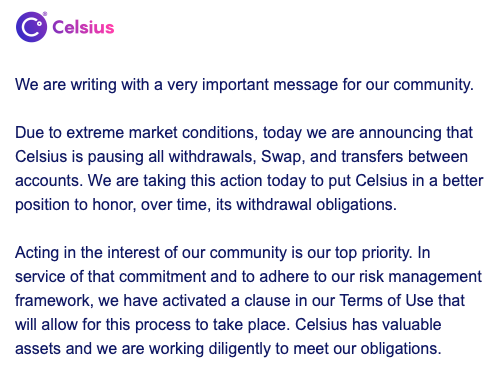The image size is (498, 369).
Task: Click the word "framework,"
Action: 54,301
